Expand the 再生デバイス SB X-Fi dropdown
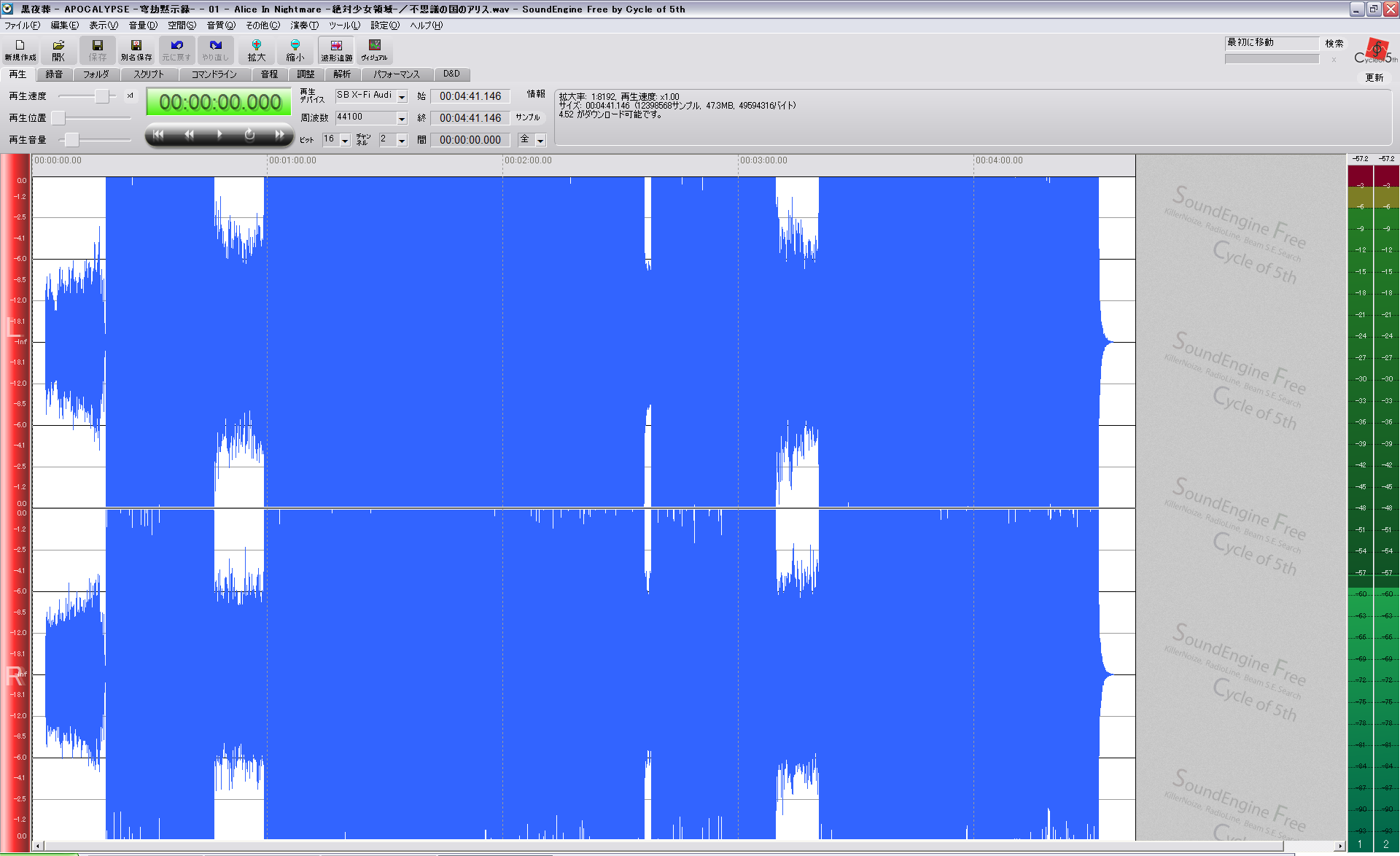This screenshot has width=1400, height=856. coord(402,96)
